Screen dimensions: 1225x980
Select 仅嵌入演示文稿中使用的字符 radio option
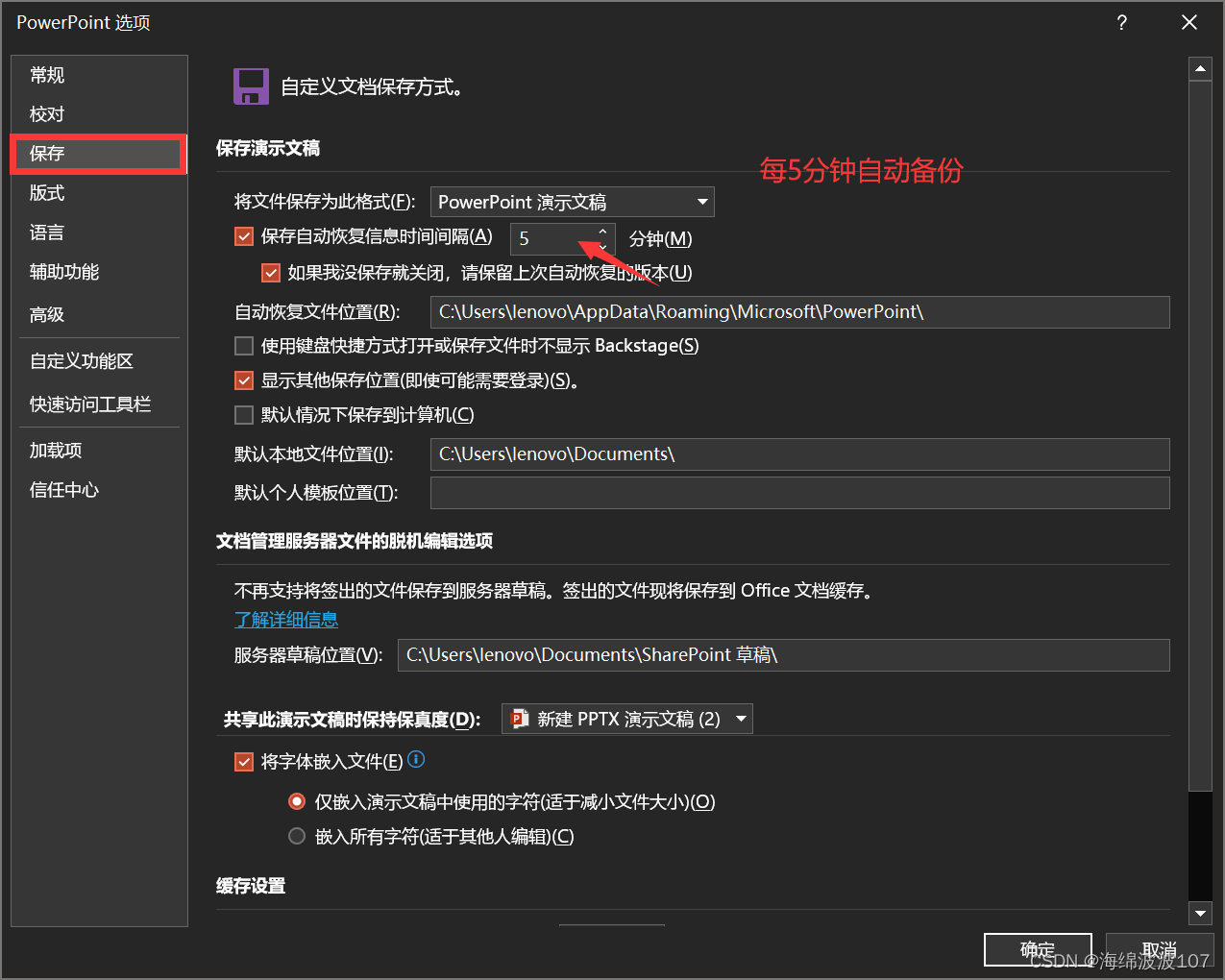(298, 801)
